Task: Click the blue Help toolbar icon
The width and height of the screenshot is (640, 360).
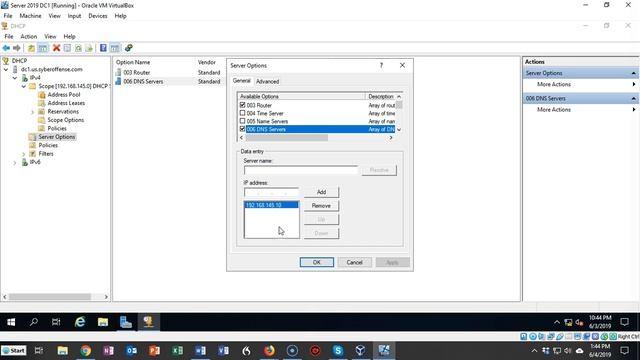Action: 103,48
